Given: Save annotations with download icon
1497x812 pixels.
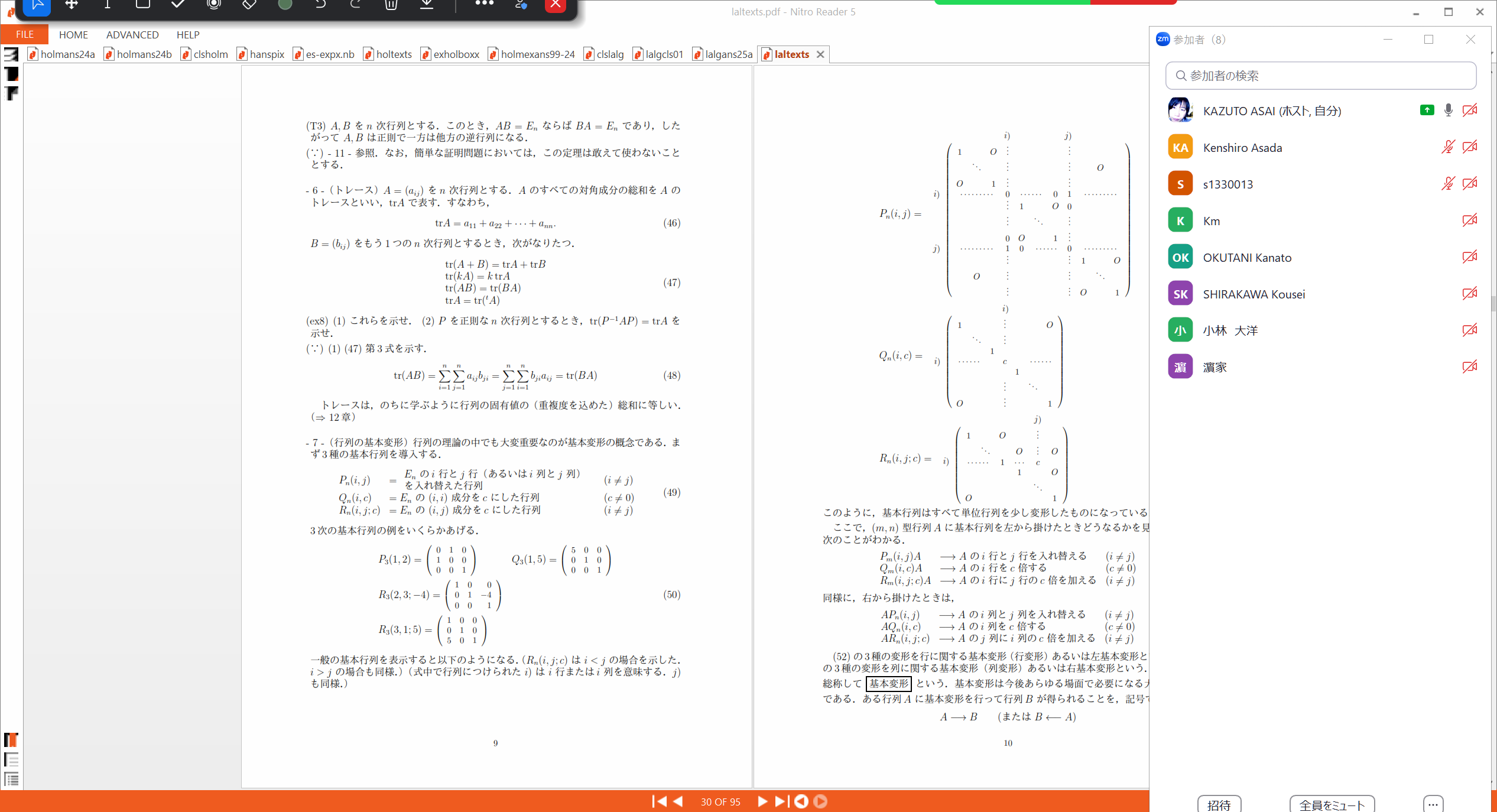Looking at the screenshot, I should click(x=427, y=5).
